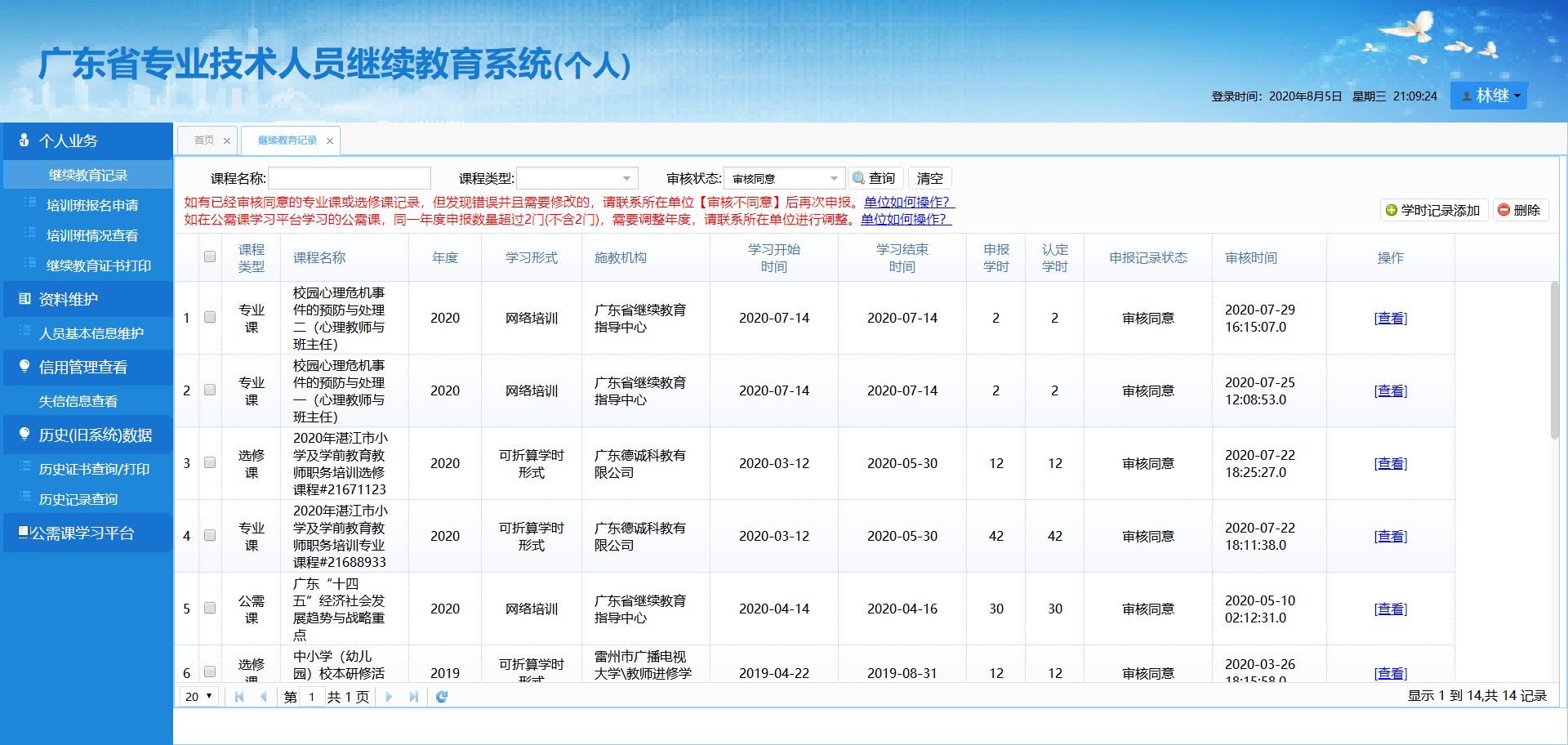Image resolution: width=1568 pixels, height=745 pixels.
Task: Open 继续教育证书打印 in the sidebar
Action: [x=99, y=265]
